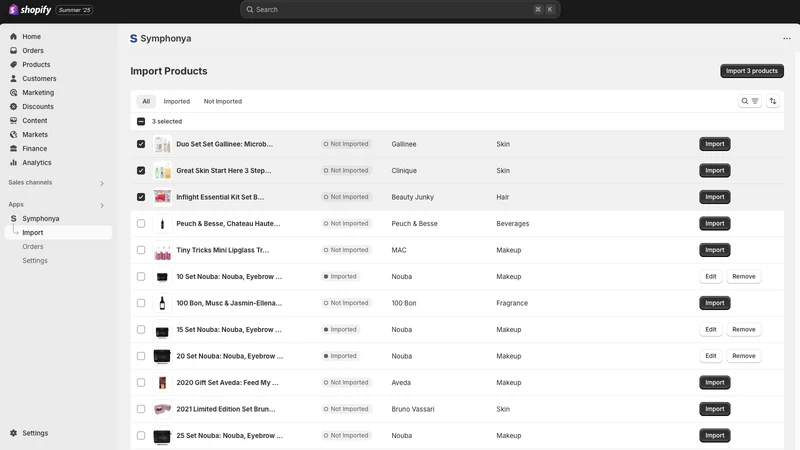The width and height of the screenshot is (800, 450).
Task: Check the 10 Set Nouba checkbox
Action: click(141, 277)
